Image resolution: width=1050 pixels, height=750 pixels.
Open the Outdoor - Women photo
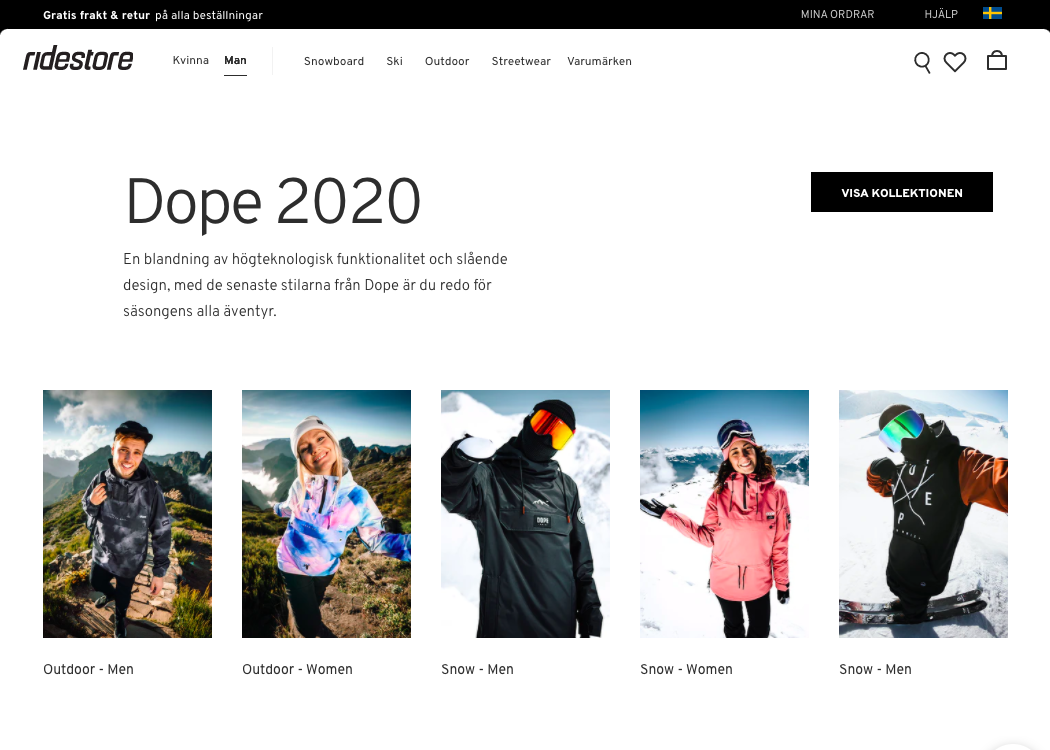coord(326,514)
